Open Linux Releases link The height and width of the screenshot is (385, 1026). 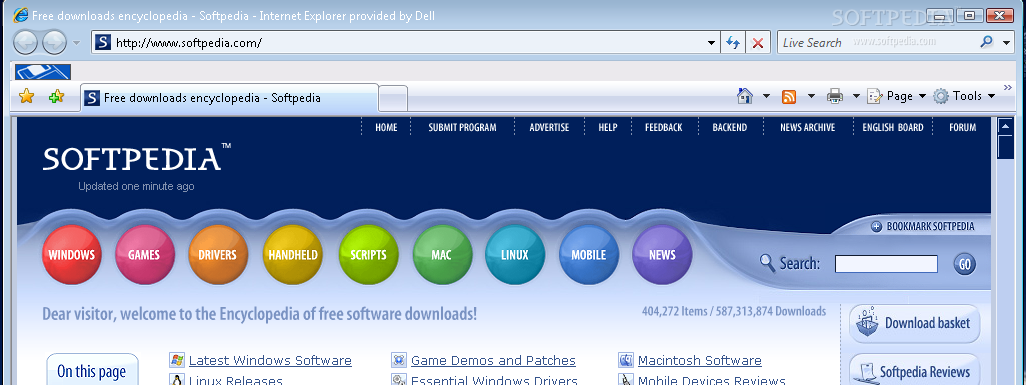click(236, 380)
